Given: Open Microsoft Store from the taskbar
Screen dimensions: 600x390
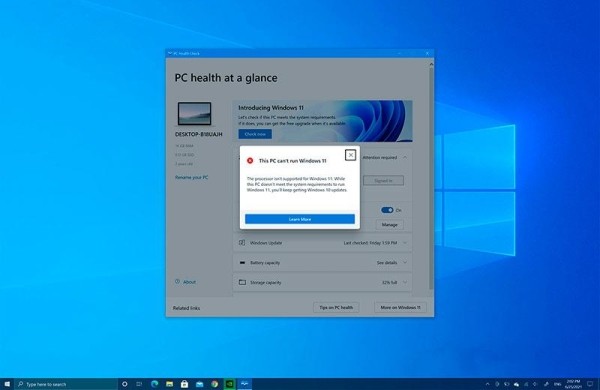Looking at the screenshot, I should 184,384.
